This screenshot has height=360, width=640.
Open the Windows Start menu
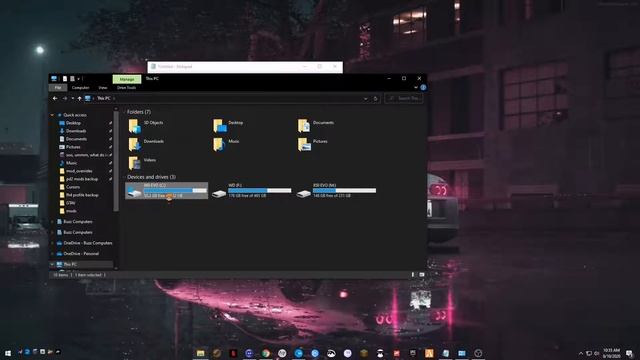coord(8,353)
